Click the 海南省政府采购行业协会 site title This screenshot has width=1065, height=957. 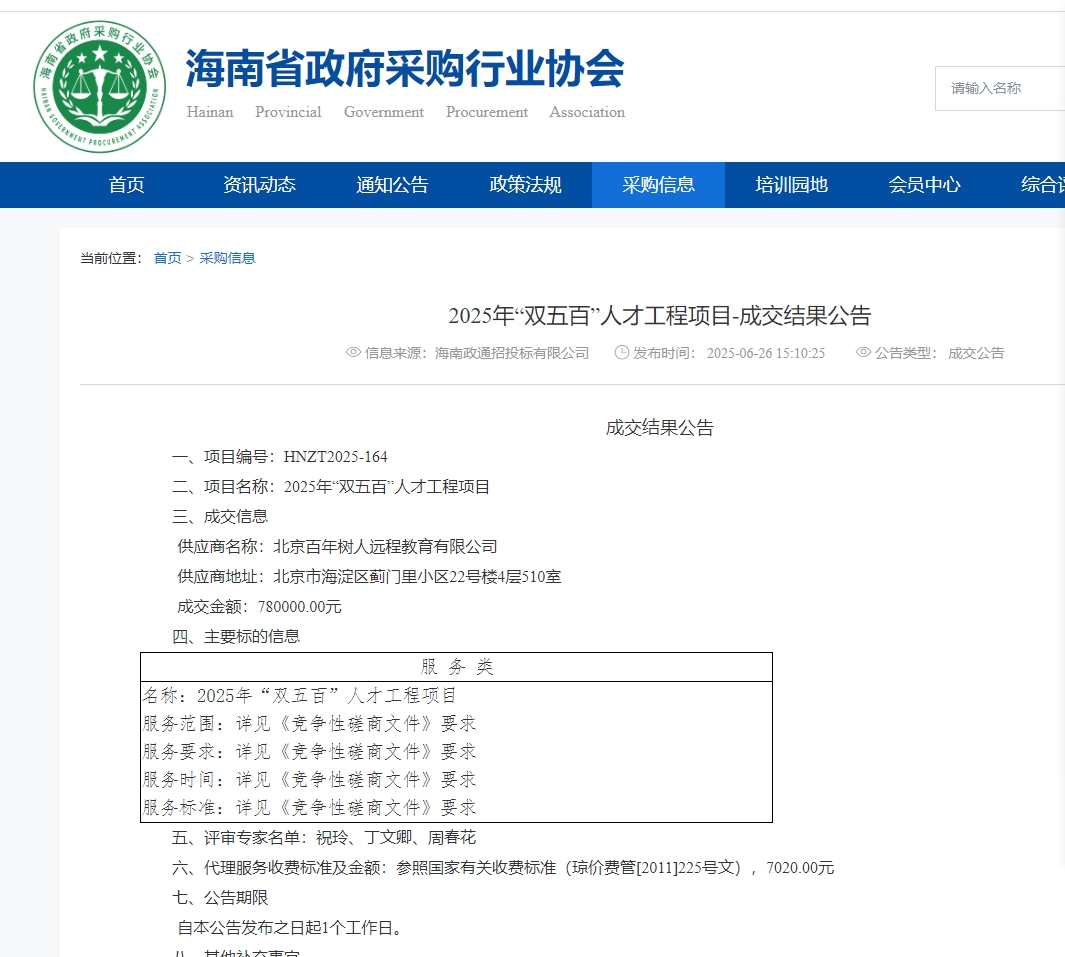coord(405,70)
